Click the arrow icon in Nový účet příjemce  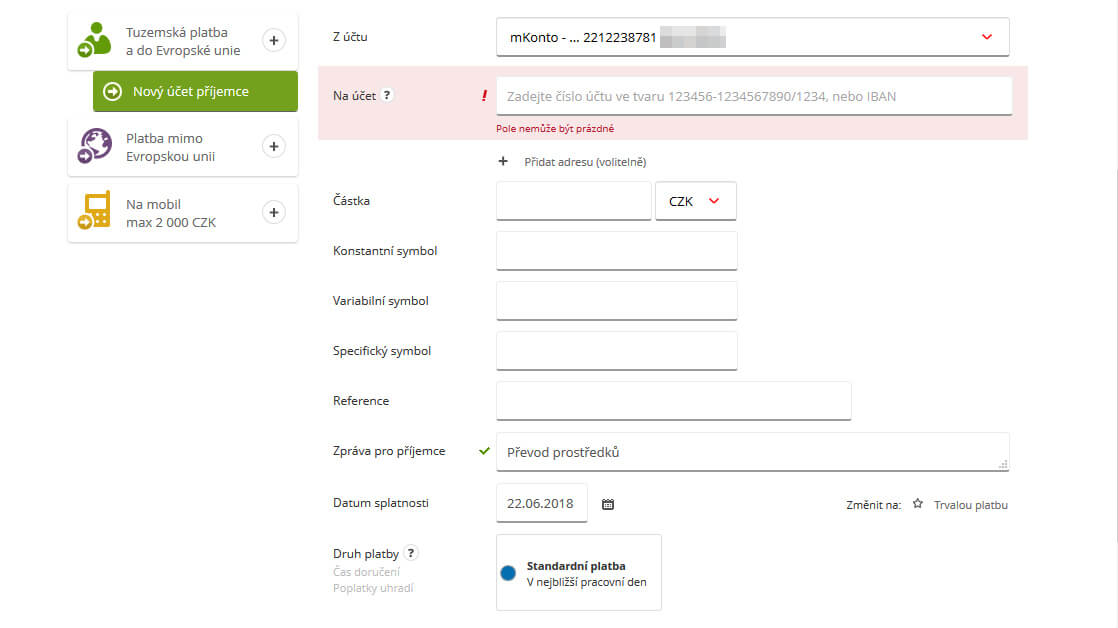[x=112, y=91]
